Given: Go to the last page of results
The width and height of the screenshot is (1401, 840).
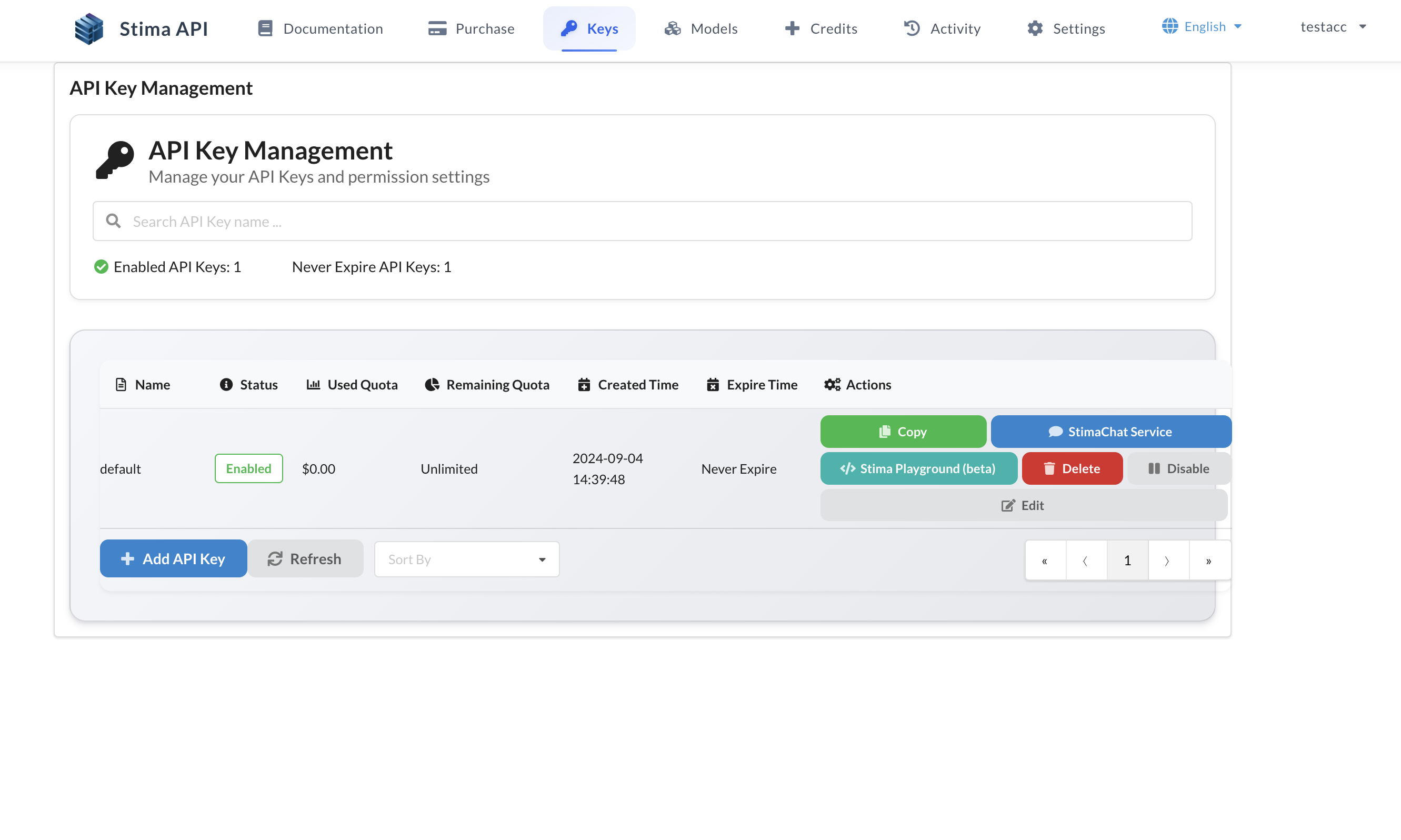Looking at the screenshot, I should pyautogui.click(x=1208, y=561).
